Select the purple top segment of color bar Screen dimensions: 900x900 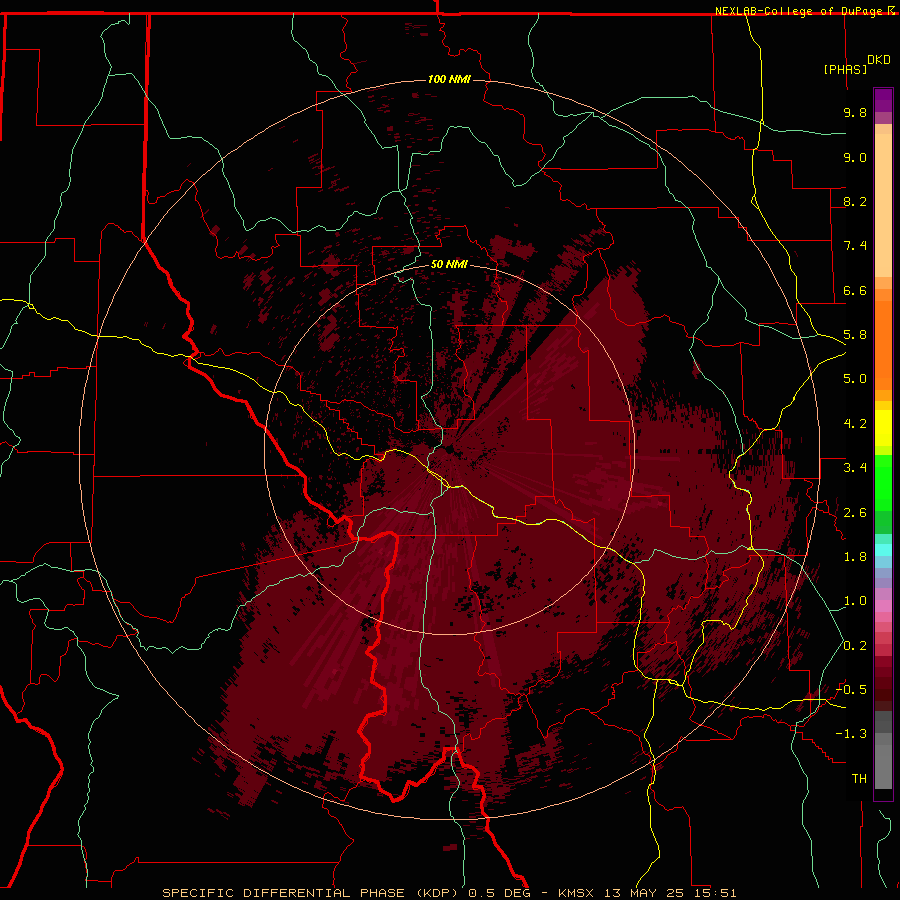pyautogui.click(x=883, y=100)
